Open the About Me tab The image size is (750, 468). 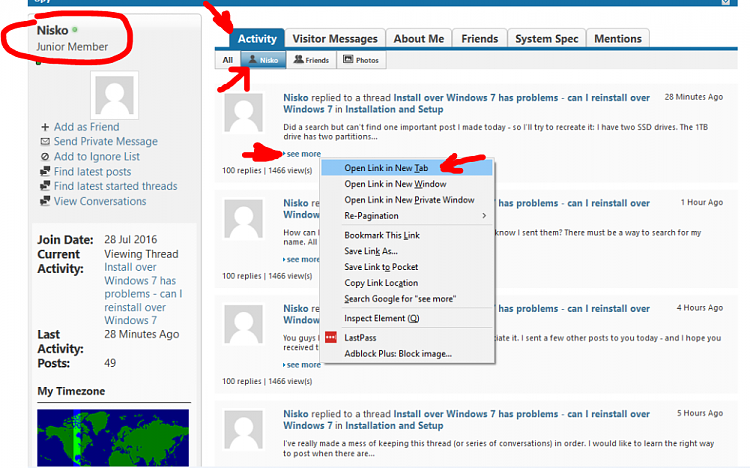419,39
